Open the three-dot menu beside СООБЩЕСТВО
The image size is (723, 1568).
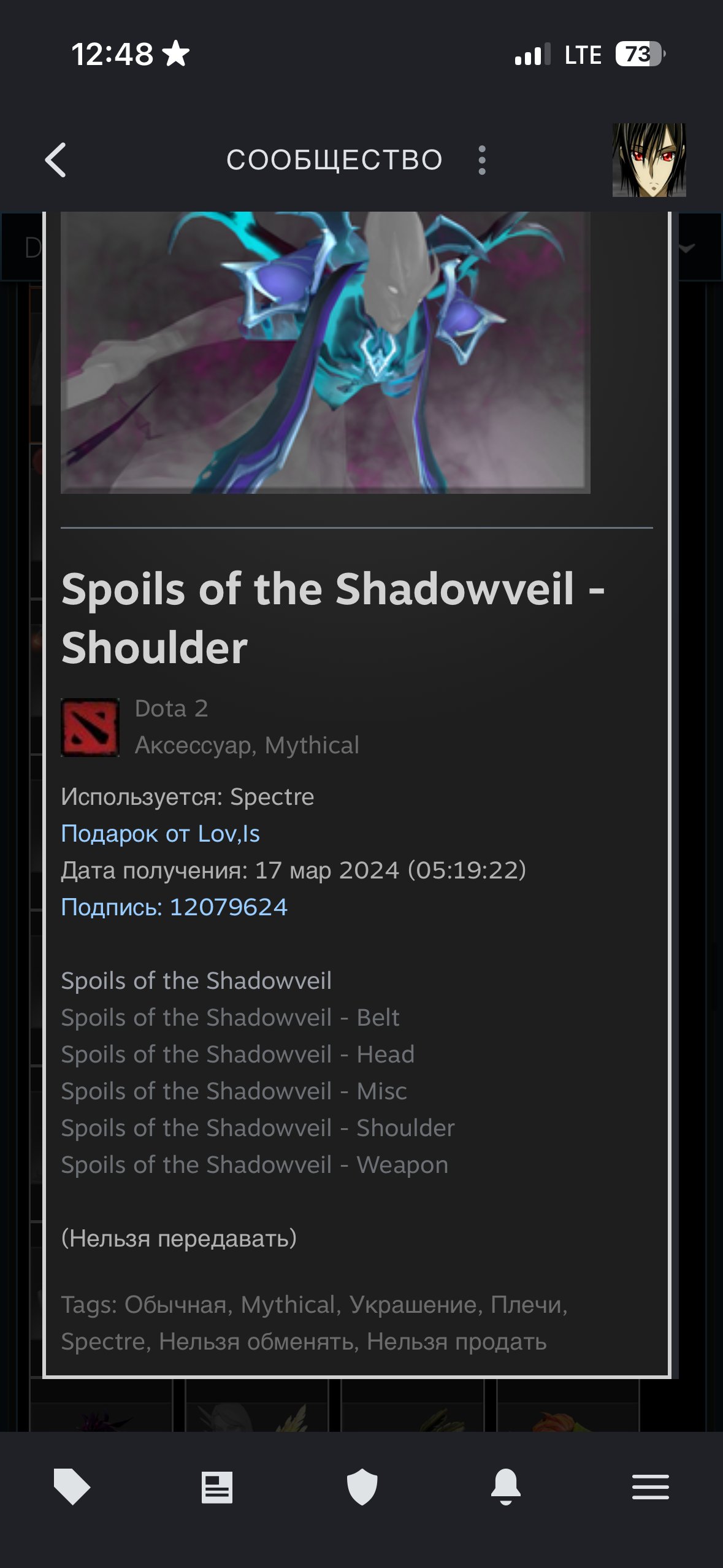pyautogui.click(x=482, y=160)
